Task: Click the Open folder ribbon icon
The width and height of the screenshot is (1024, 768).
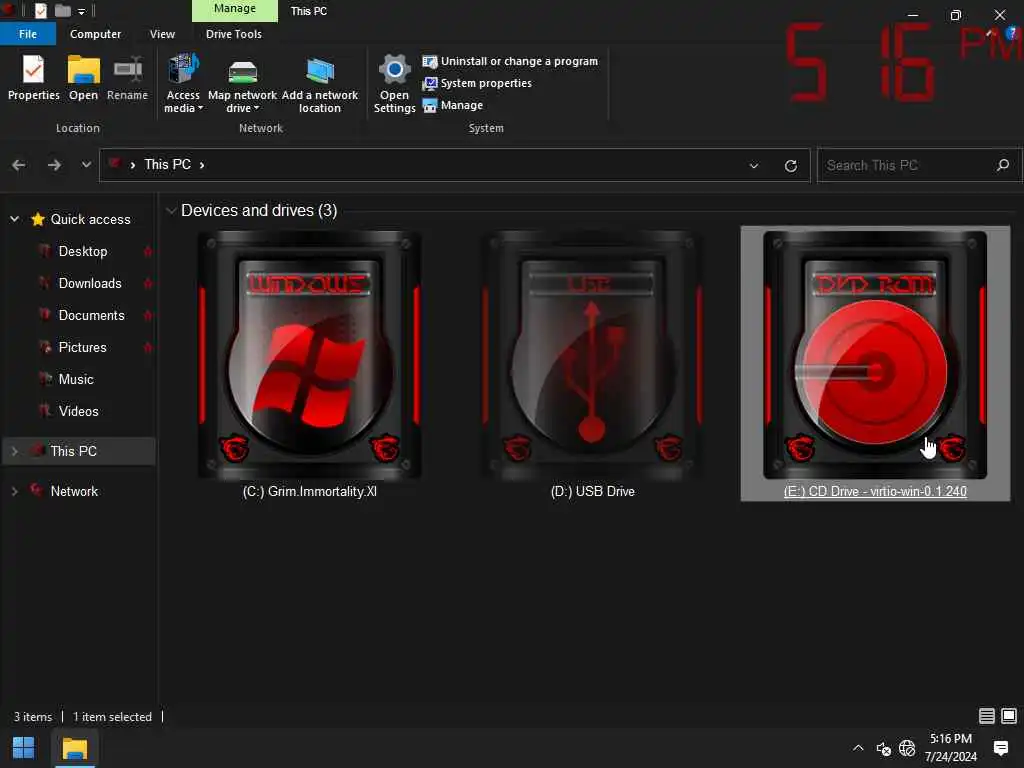Action: click(84, 78)
